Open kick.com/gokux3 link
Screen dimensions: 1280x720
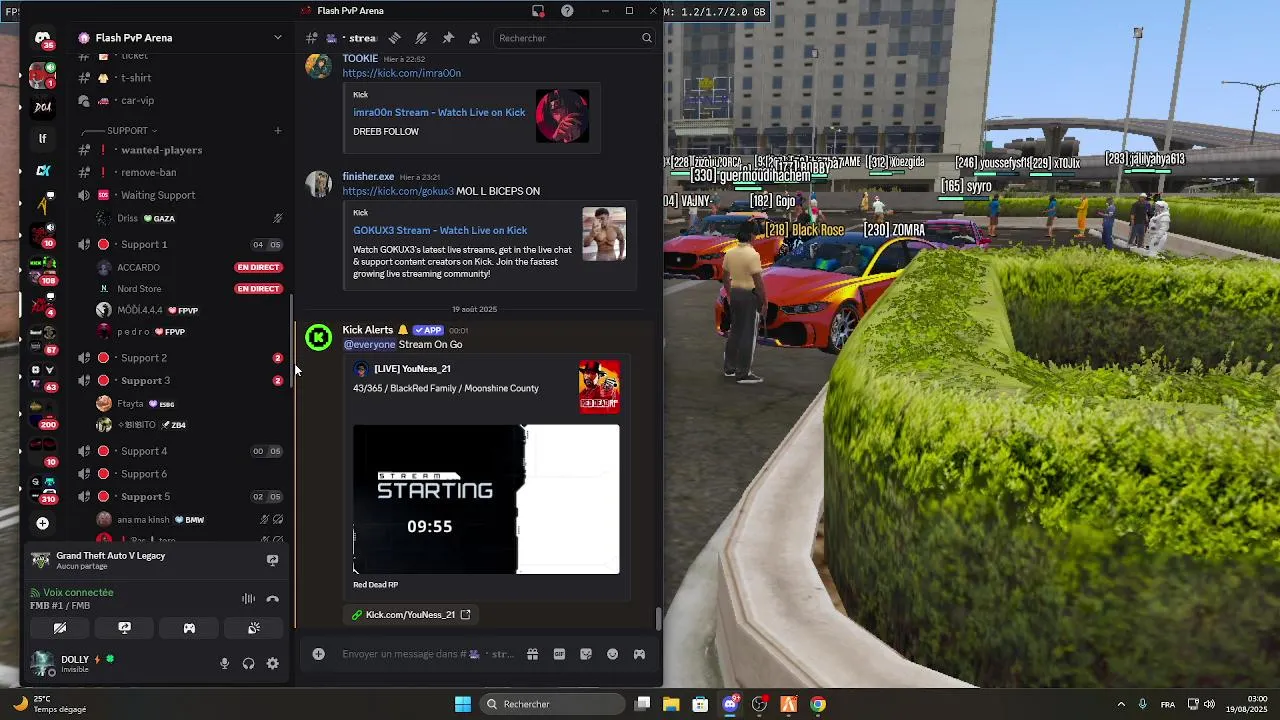point(398,191)
